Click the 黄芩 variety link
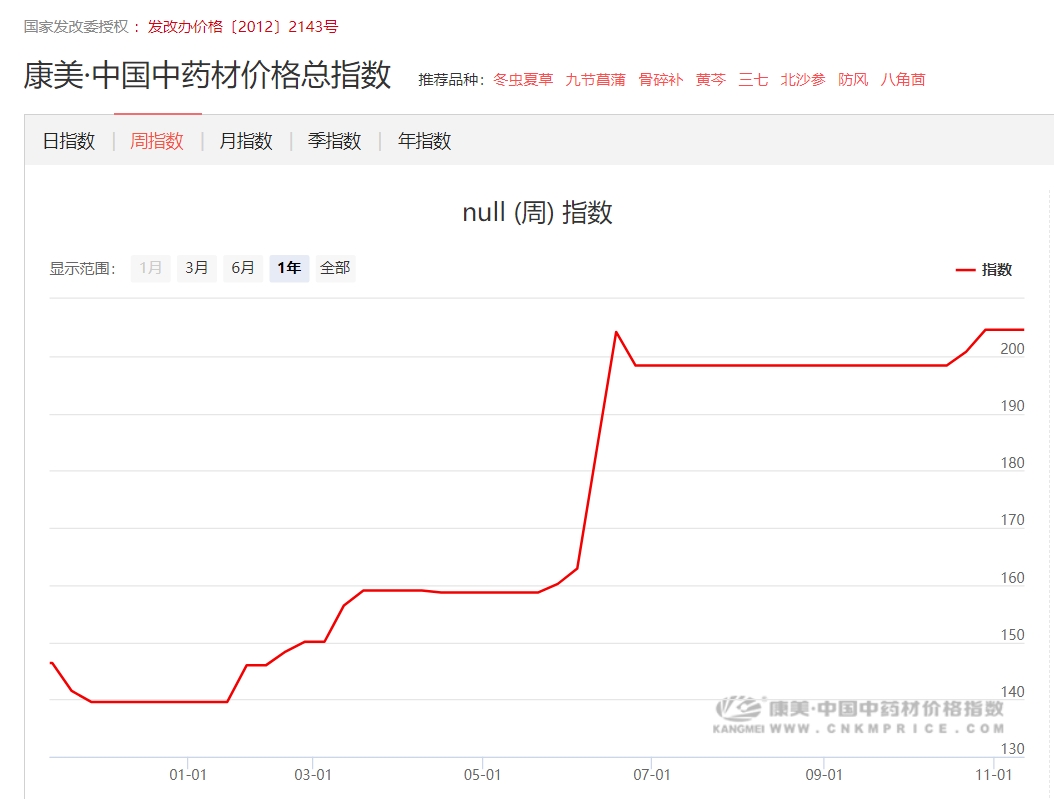The height and width of the screenshot is (799, 1054). [710, 80]
